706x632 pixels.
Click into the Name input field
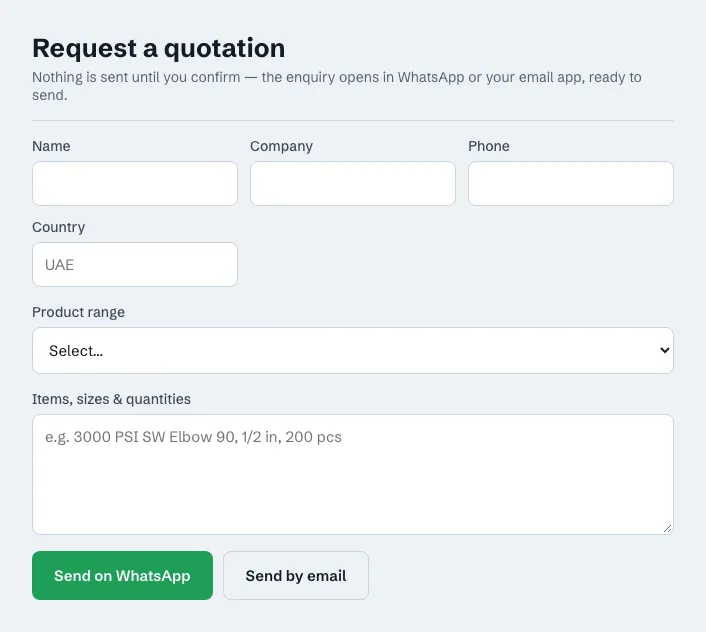pos(135,184)
